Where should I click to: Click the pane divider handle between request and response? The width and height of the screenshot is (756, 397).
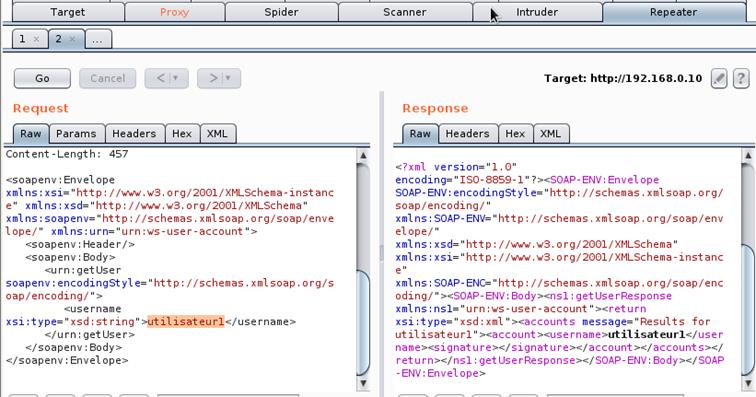click(381, 252)
